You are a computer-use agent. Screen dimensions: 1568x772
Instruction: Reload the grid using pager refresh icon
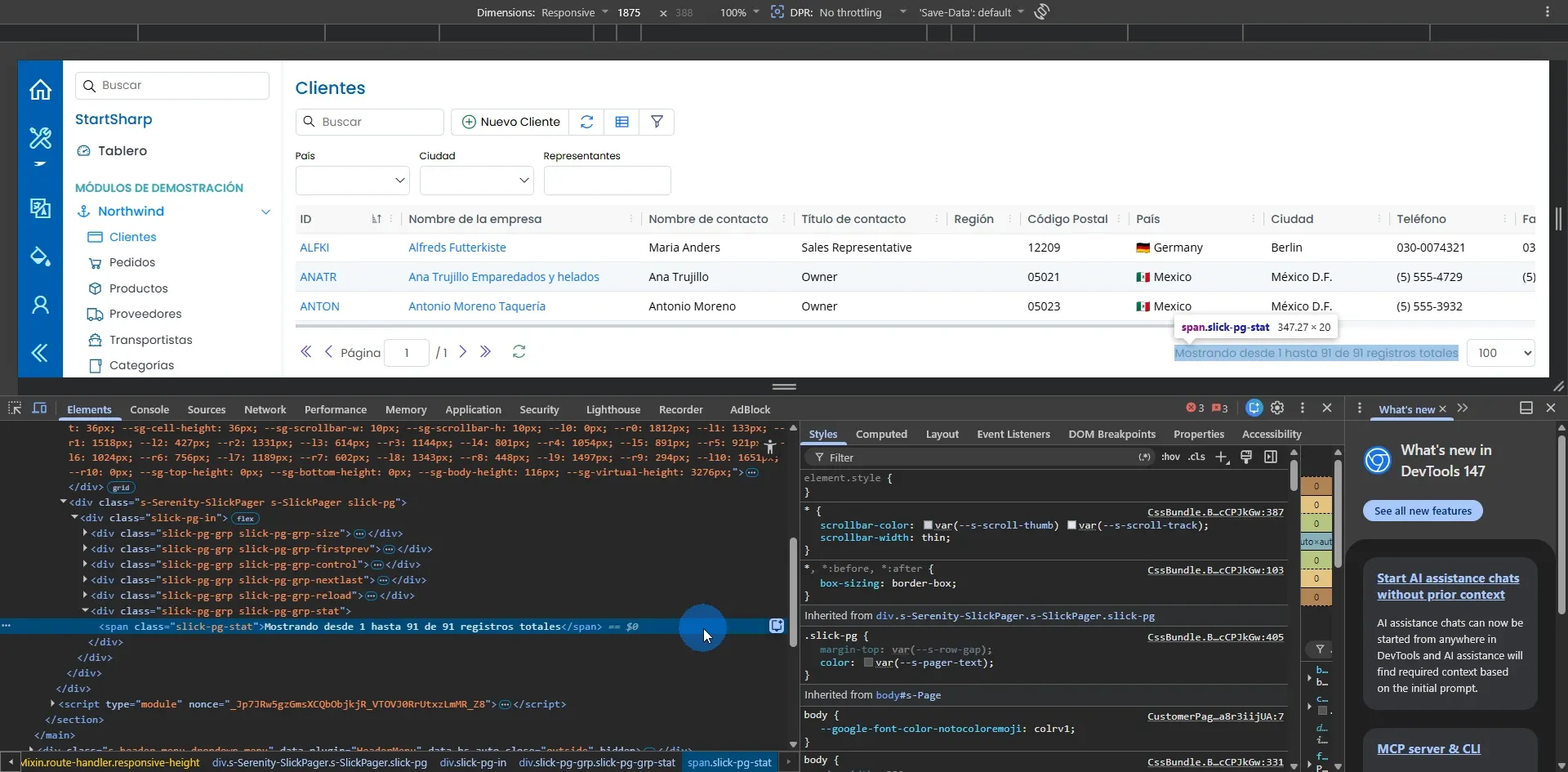519,351
